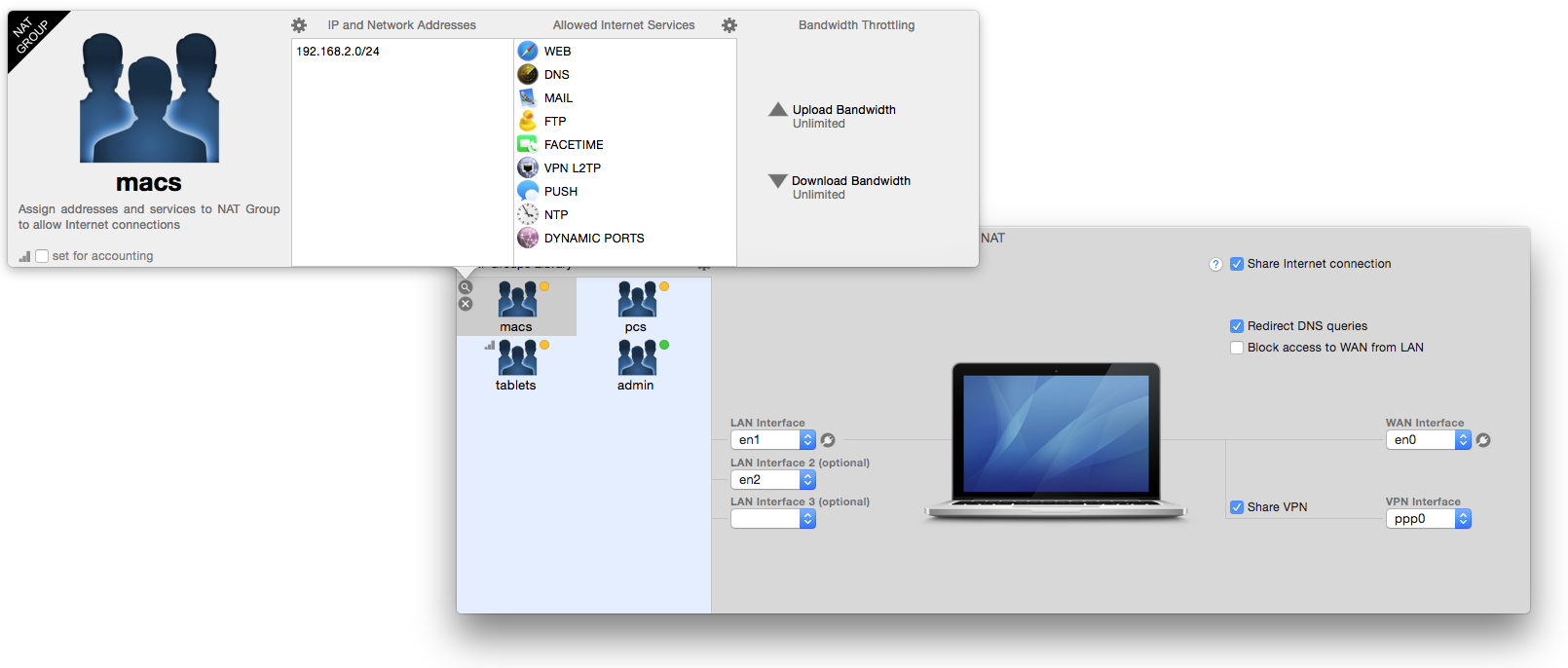The width and height of the screenshot is (1568, 668).
Task: Click the refresh icon next to LAN Interface
Action: click(828, 440)
